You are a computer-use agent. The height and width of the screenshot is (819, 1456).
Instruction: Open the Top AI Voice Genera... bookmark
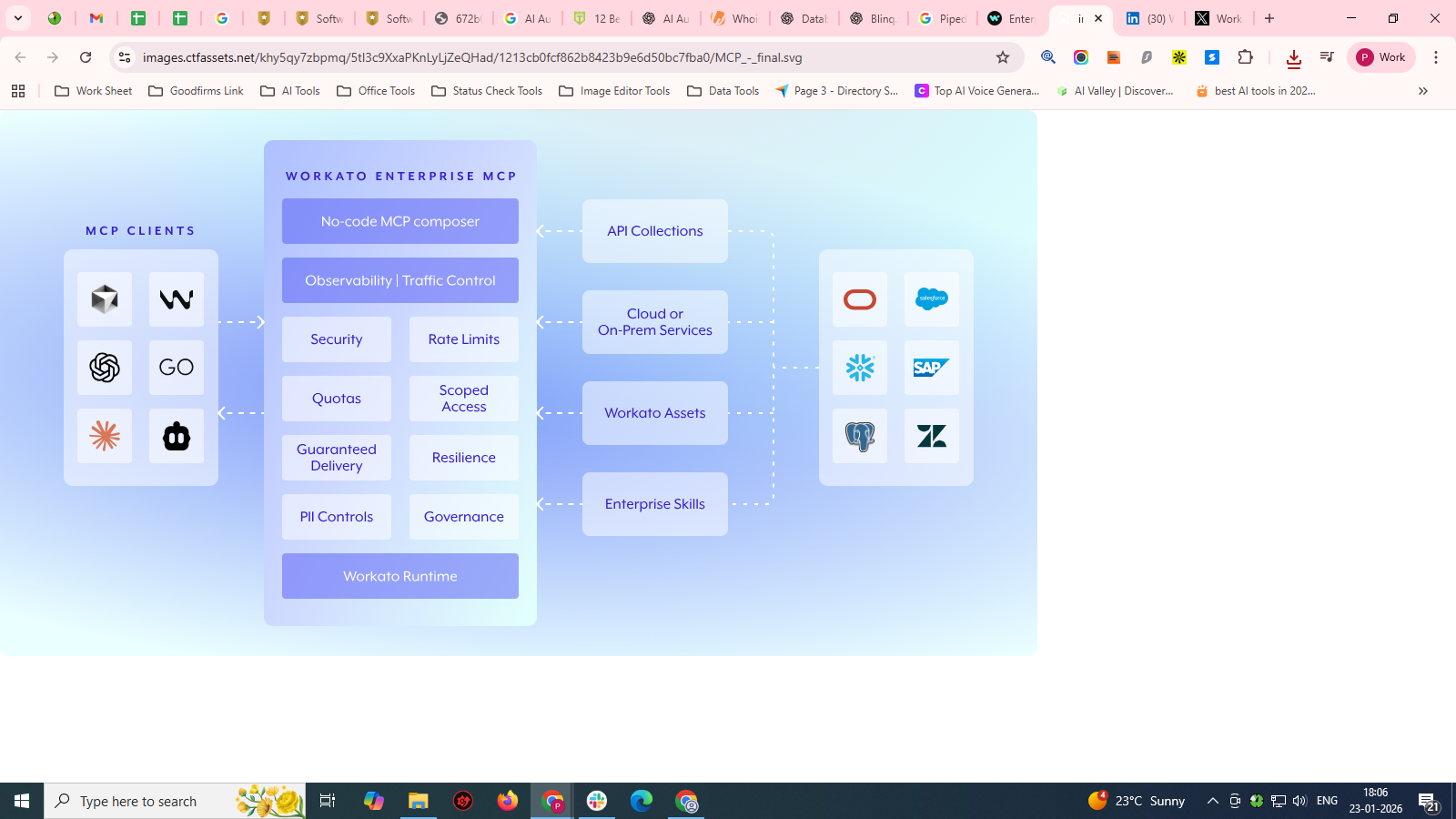coord(977,91)
